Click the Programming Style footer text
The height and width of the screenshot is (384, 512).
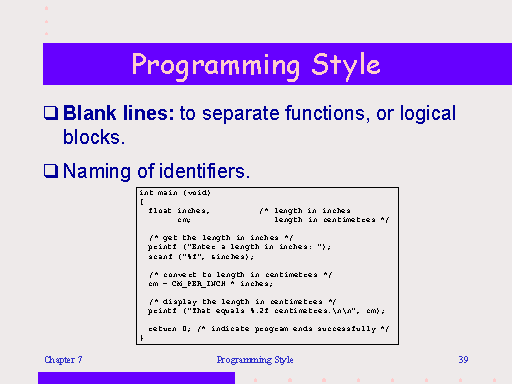[x=255, y=360]
